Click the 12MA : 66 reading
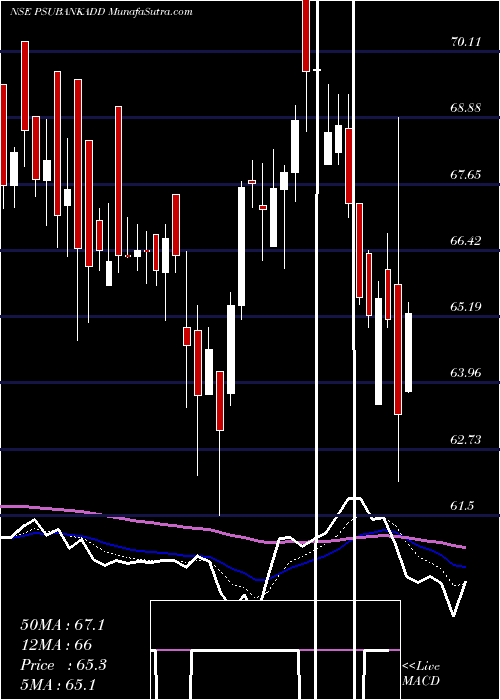The height and width of the screenshot is (700, 500). click(x=56, y=645)
